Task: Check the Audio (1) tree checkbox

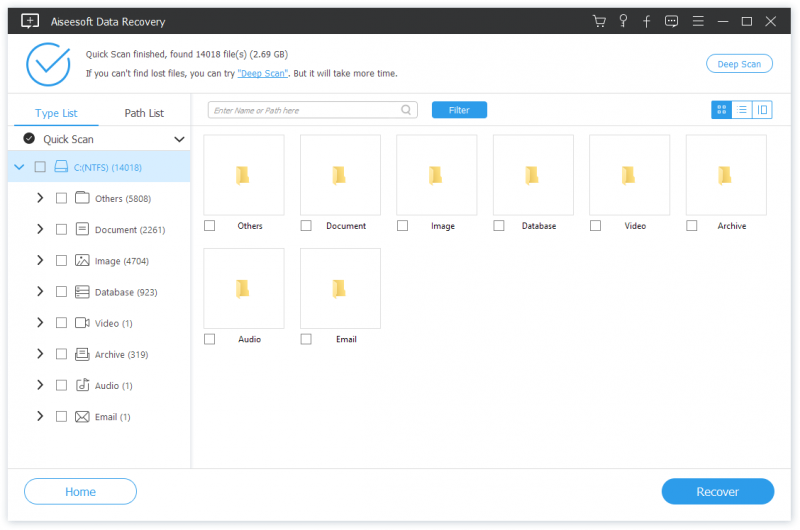Action: 61,385
